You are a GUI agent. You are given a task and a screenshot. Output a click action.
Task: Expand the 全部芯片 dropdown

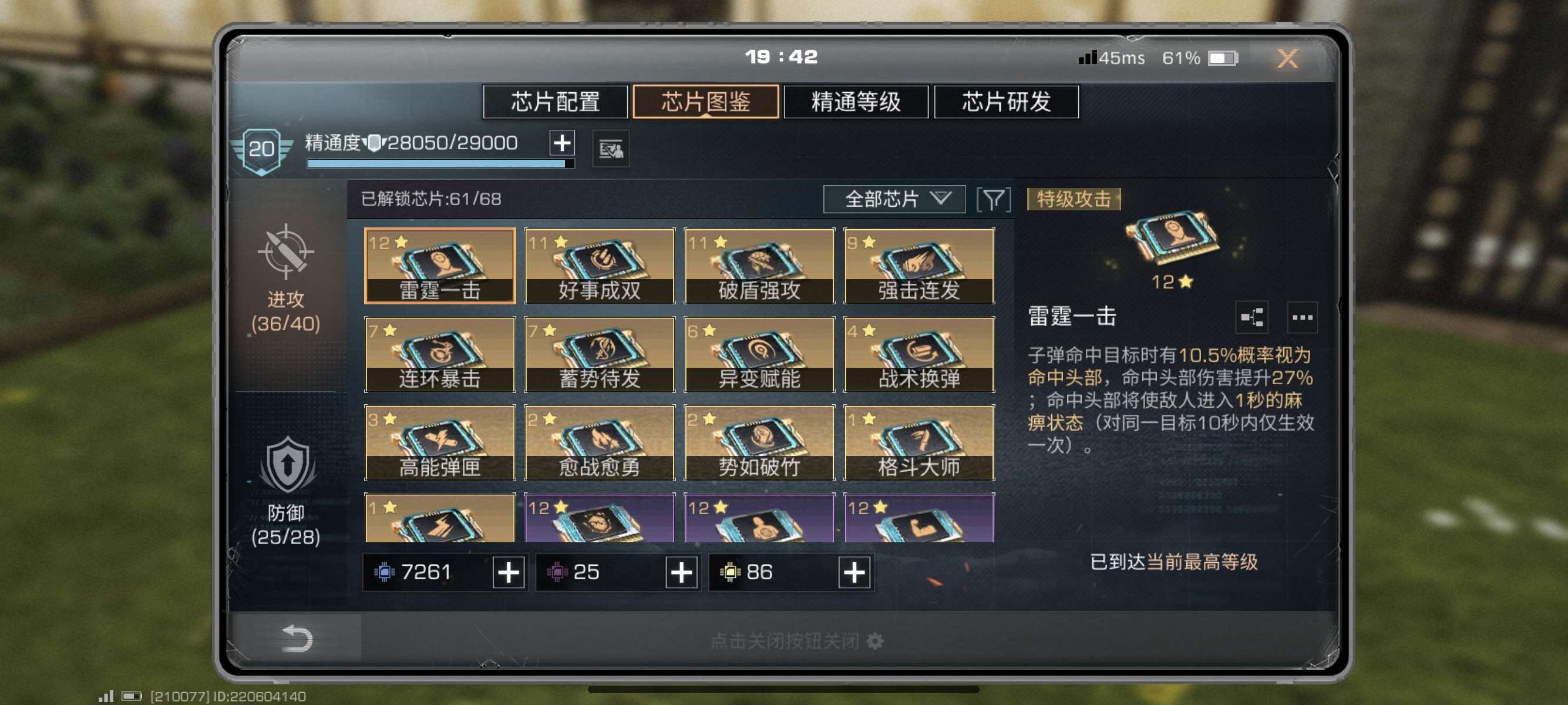coord(894,199)
